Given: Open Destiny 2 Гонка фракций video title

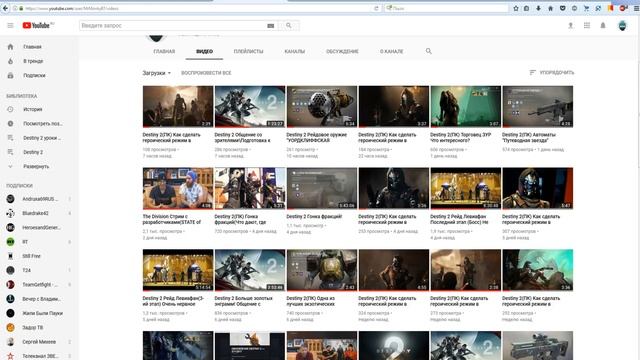Looking at the screenshot, I should (x=314, y=216).
